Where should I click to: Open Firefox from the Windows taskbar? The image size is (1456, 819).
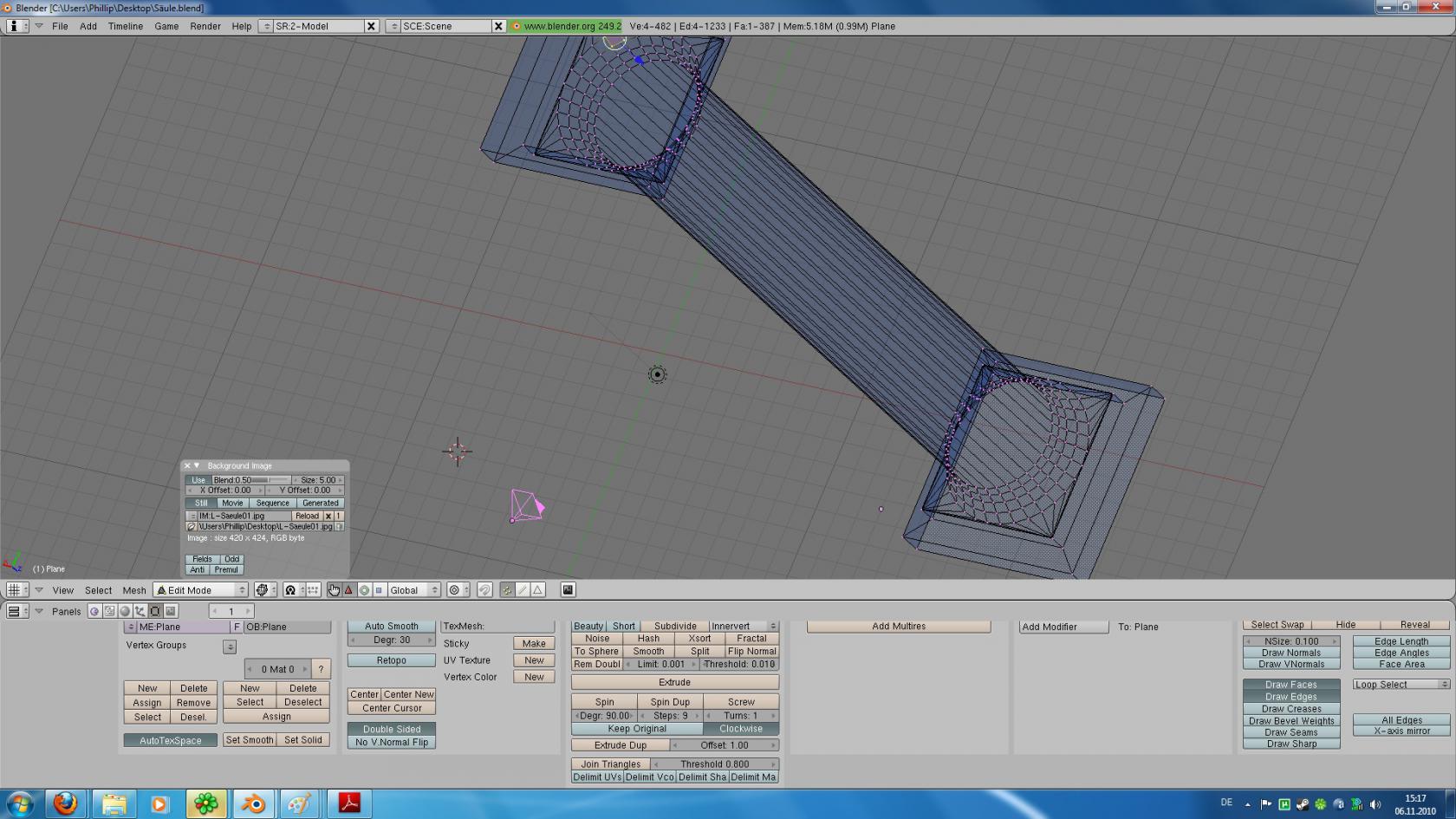click(65, 803)
